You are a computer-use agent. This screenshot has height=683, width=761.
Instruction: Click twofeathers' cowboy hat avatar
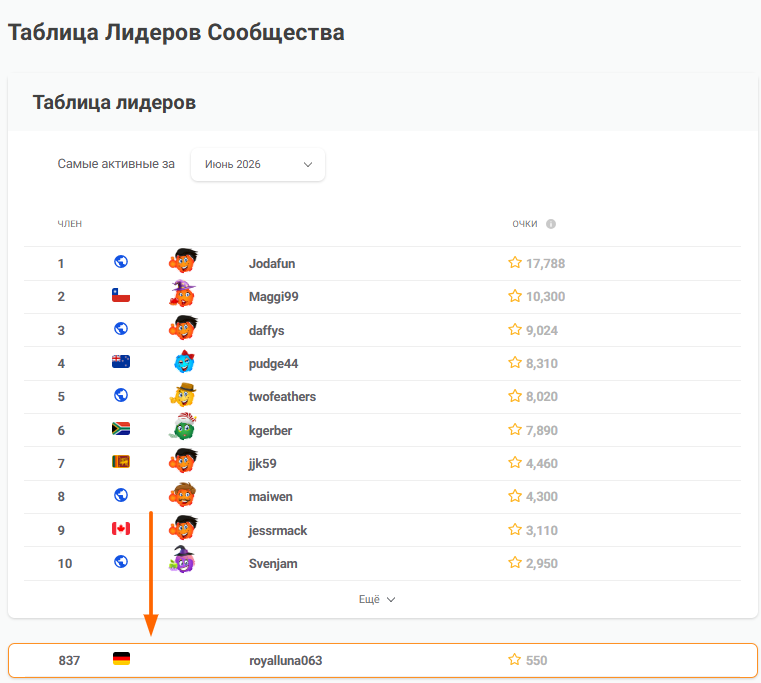[x=182, y=395]
